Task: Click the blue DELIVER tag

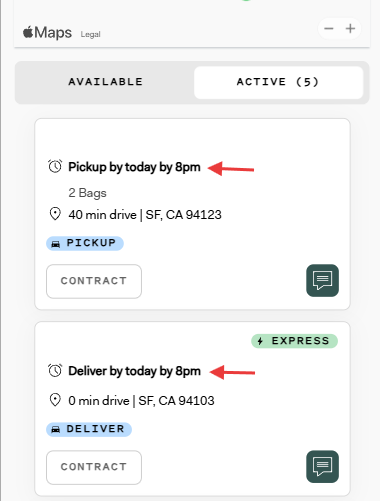Action: coord(89,429)
